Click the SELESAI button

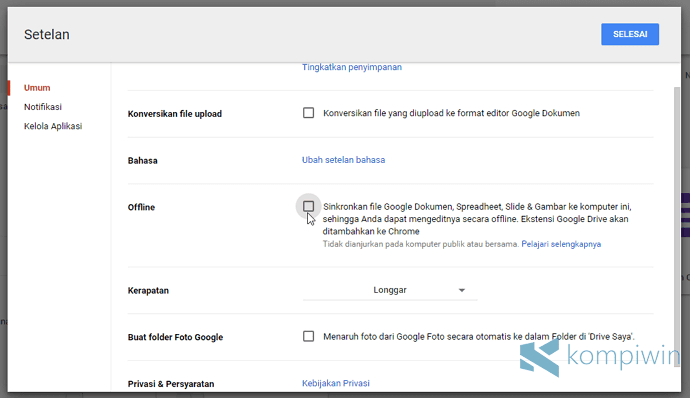pos(630,34)
